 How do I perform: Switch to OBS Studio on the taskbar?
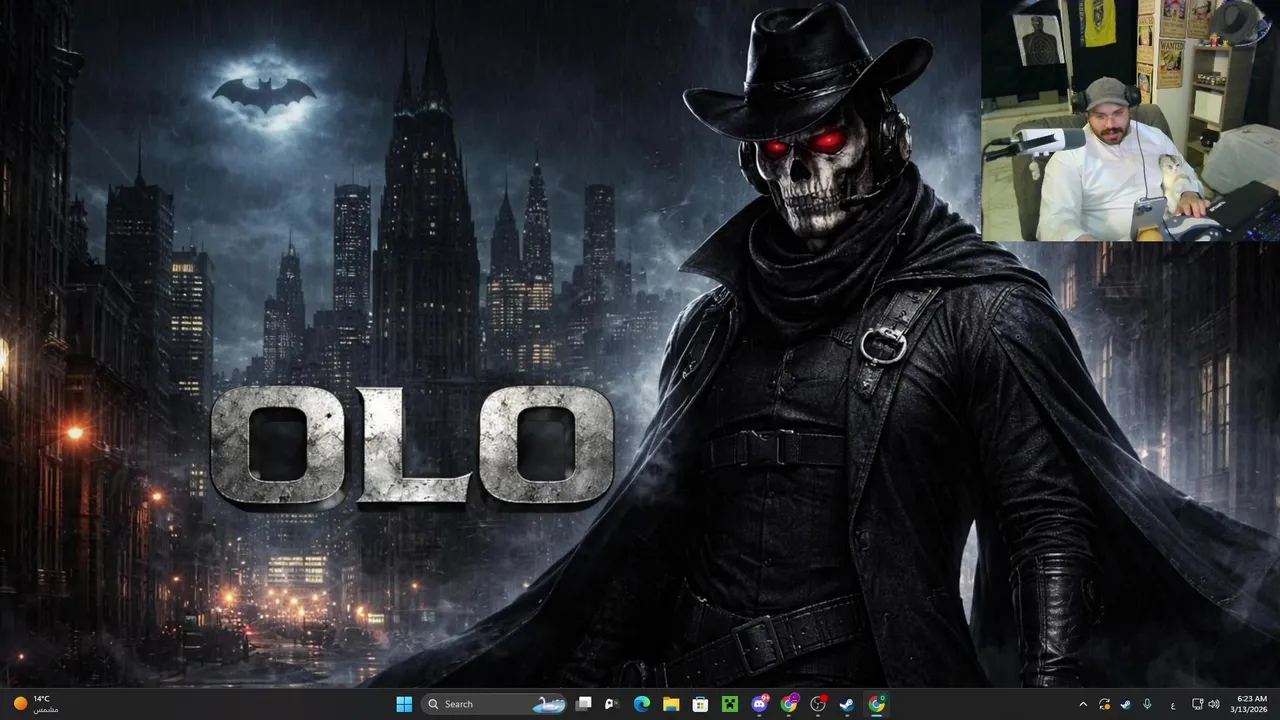click(818, 704)
